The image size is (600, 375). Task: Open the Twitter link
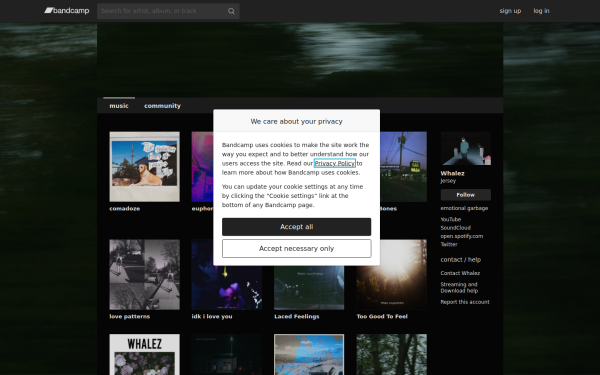click(x=449, y=244)
